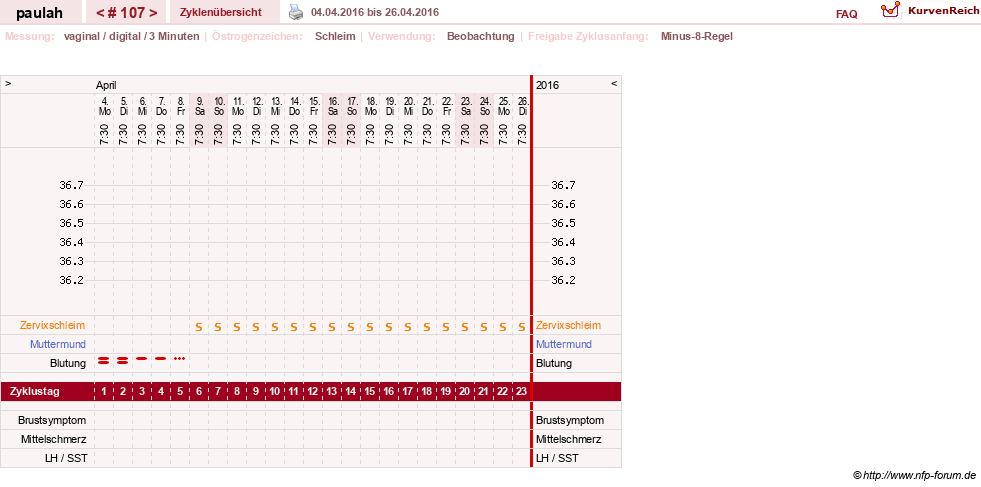Click the S mucus symbol on 11. Mo
This screenshot has width=981, height=487.
tap(237, 326)
